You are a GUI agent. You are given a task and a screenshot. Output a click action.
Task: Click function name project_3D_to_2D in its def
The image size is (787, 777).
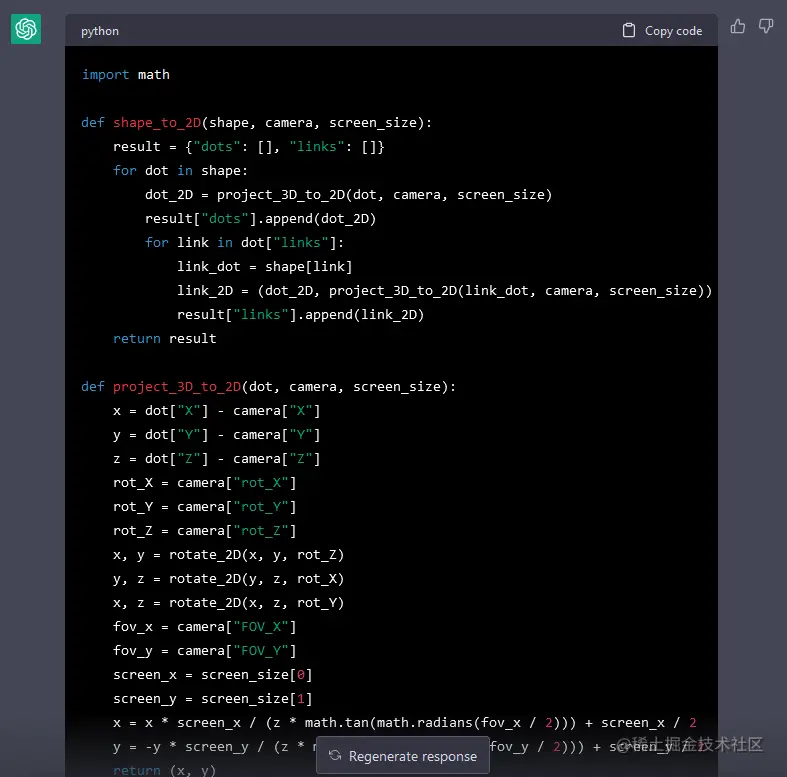tap(177, 387)
